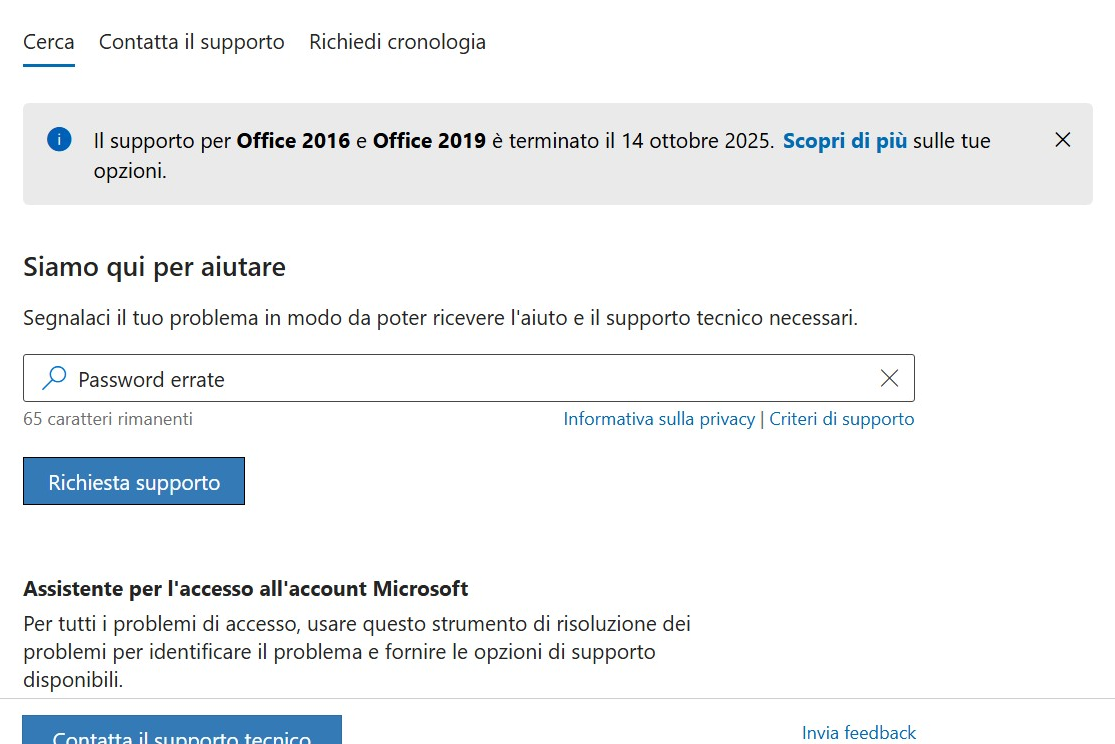This screenshot has height=744, width=1115.
Task: Click the 65 caratteri rimanenti counter
Action: point(108,419)
